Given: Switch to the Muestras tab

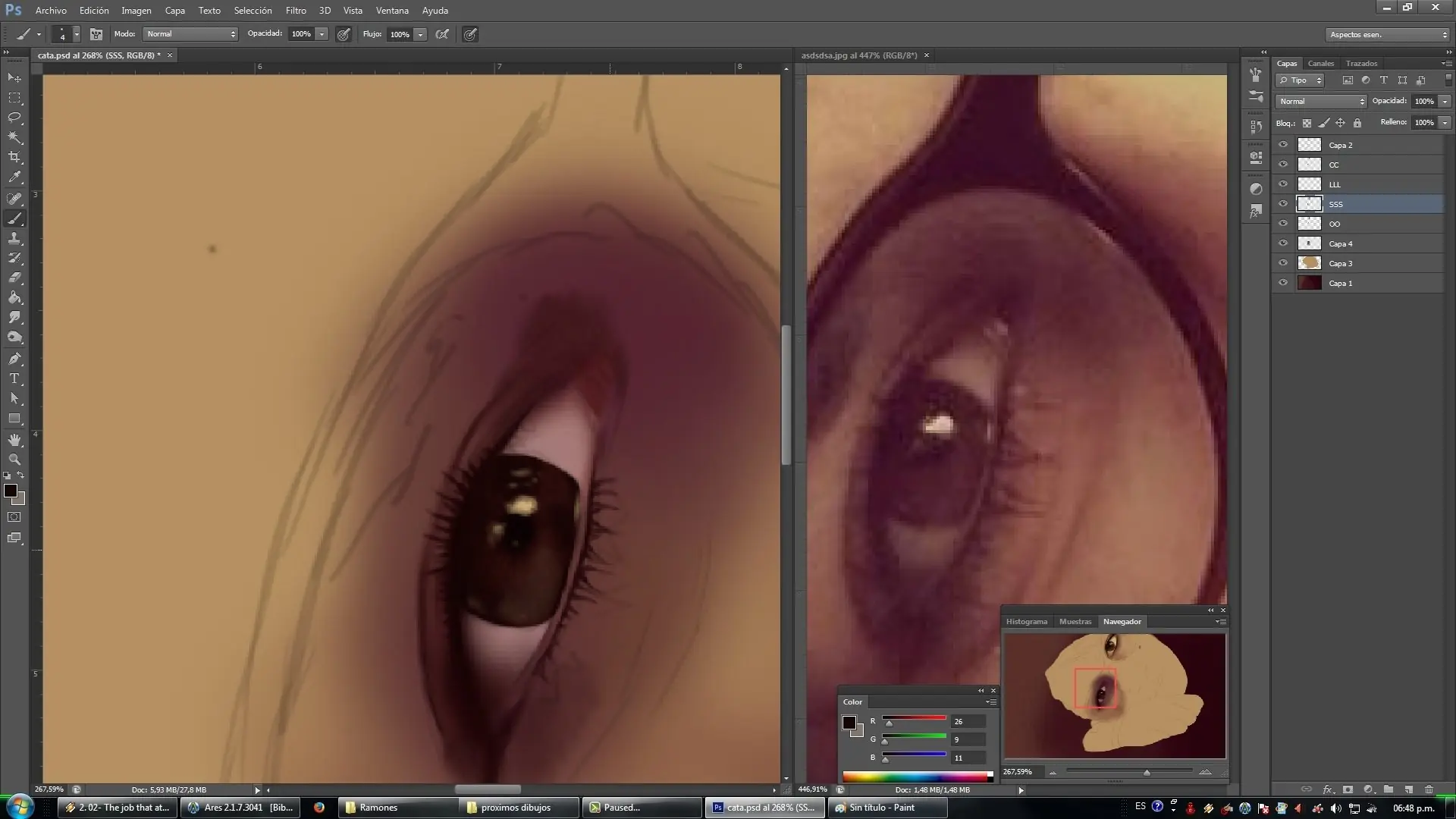Looking at the screenshot, I should click(1075, 622).
